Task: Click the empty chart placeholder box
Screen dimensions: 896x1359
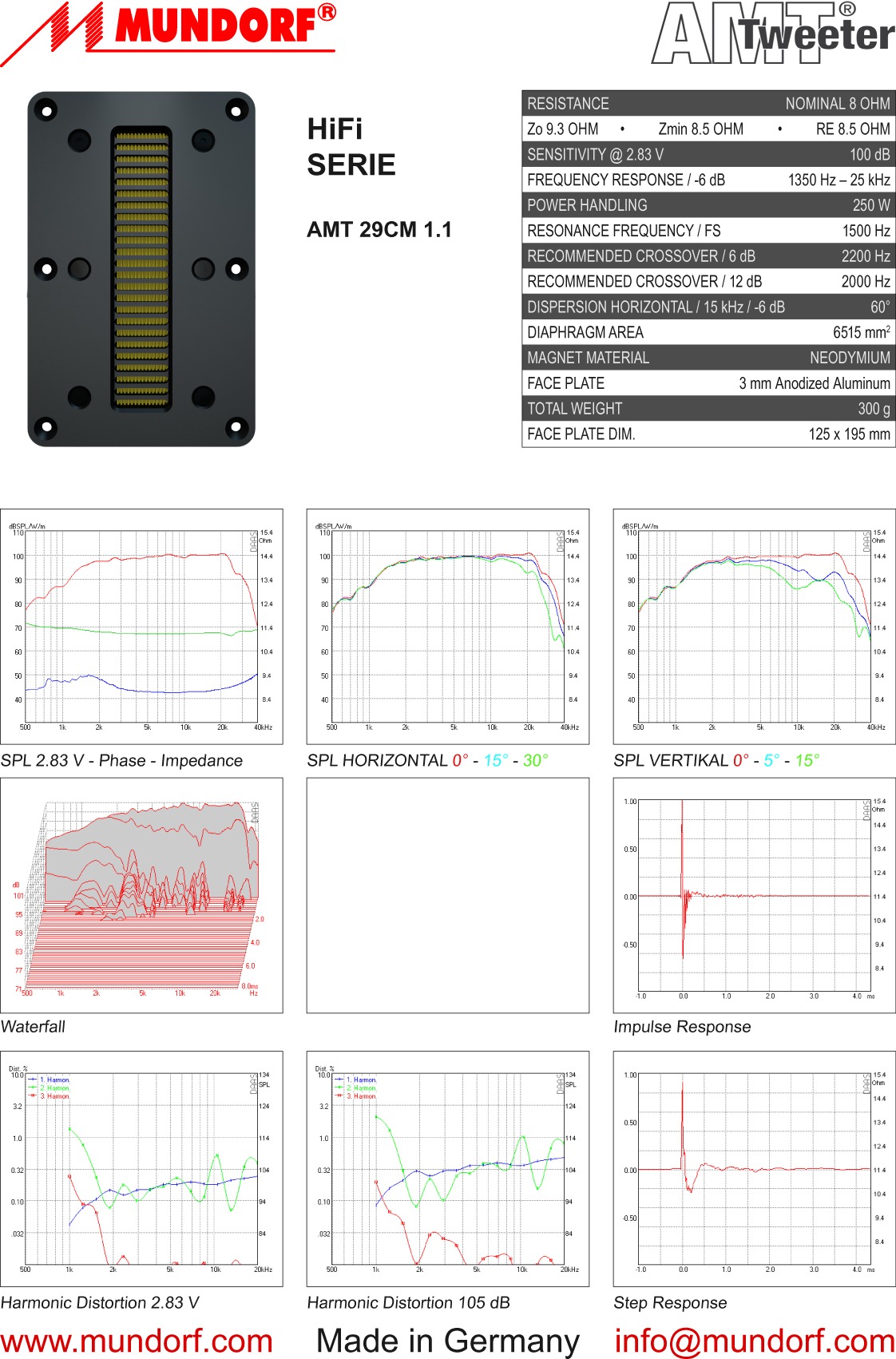Action: coord(448,896)
